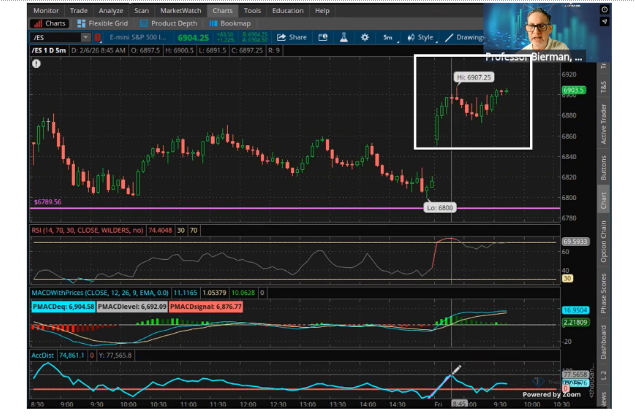Open the chart snapshot icon next to Share
The image size is (635, 420).
[323, 37]
